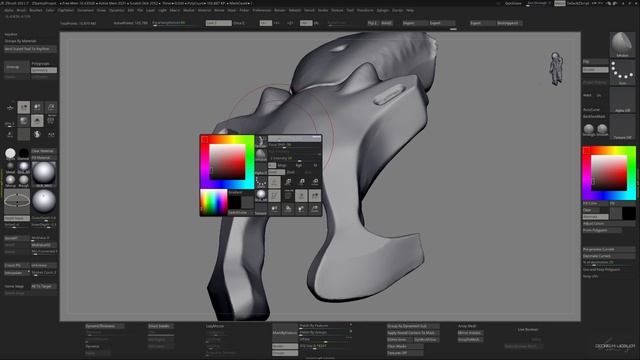Screen dimensions: 640x360
Task: Open the Preferences menu
Action: tap(262, 10)
